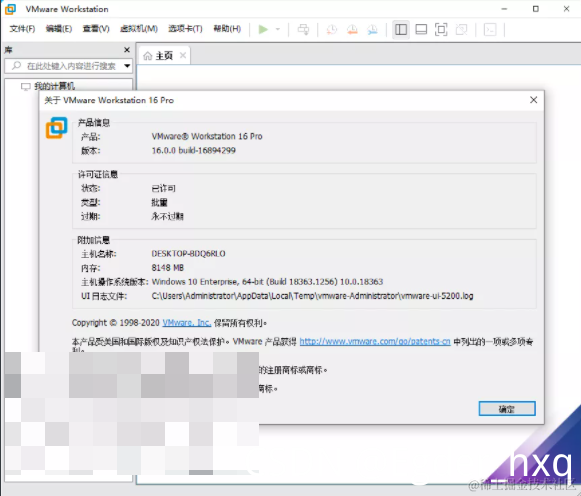The width and height of the screenshot is (581, 496).
Task: Click the VMware logo in About dialog
Action: point(57,128)
